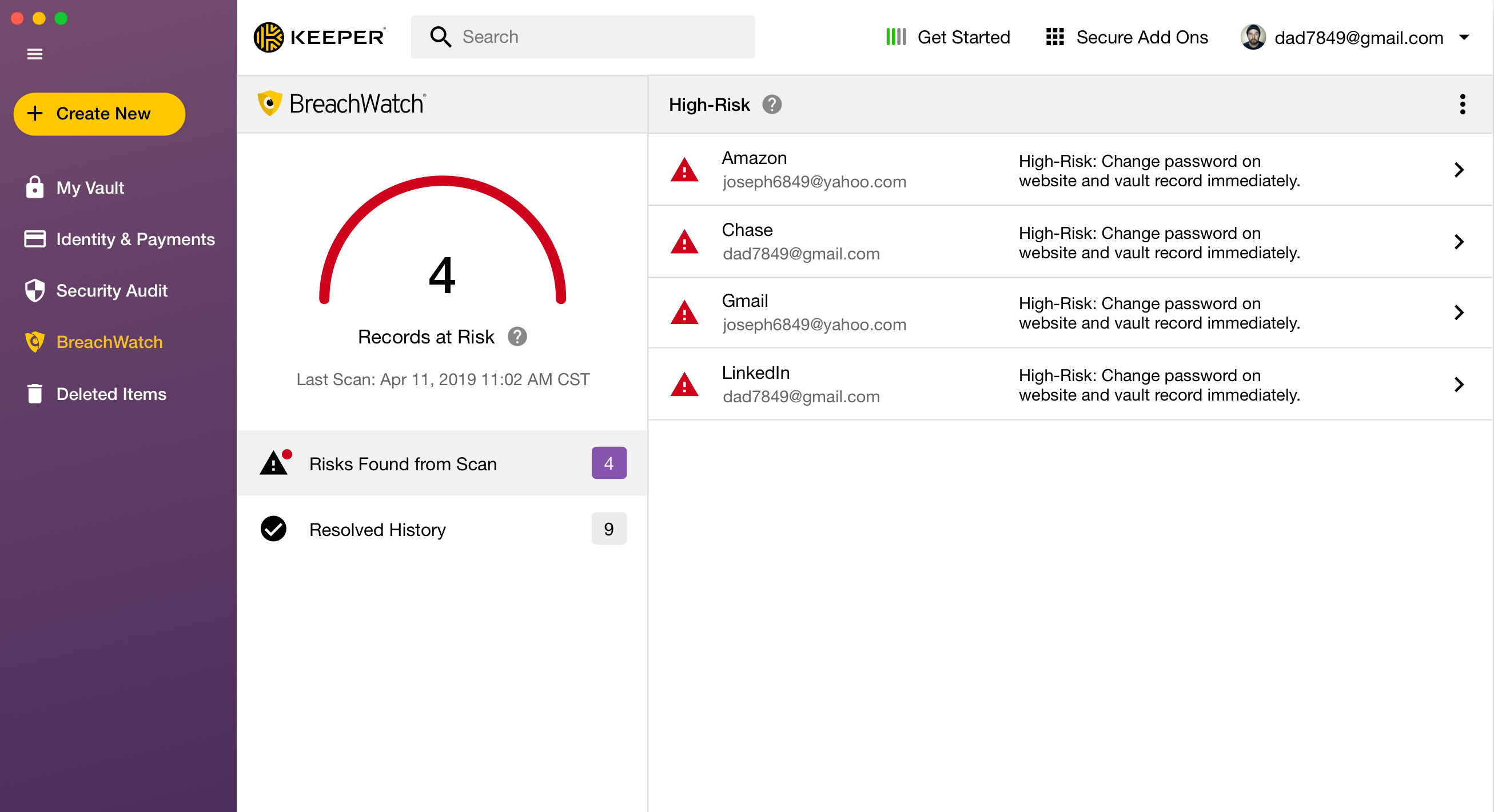Click Records at Risk help icon
The height and width of the screenshot is (812, 1494).
(x=517, y=337)
